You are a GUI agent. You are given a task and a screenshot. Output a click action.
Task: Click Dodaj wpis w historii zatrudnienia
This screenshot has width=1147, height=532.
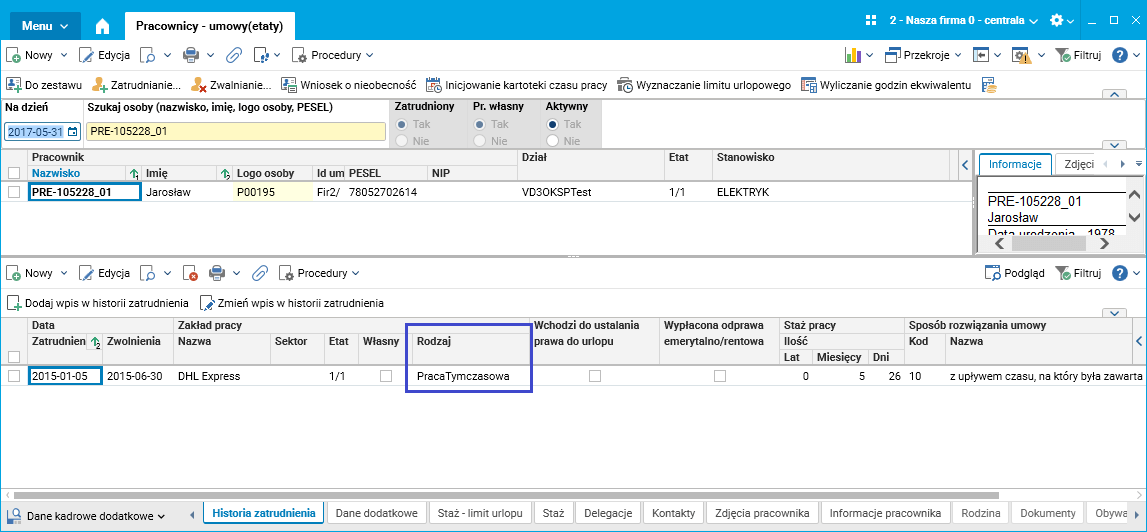point(98,303)
